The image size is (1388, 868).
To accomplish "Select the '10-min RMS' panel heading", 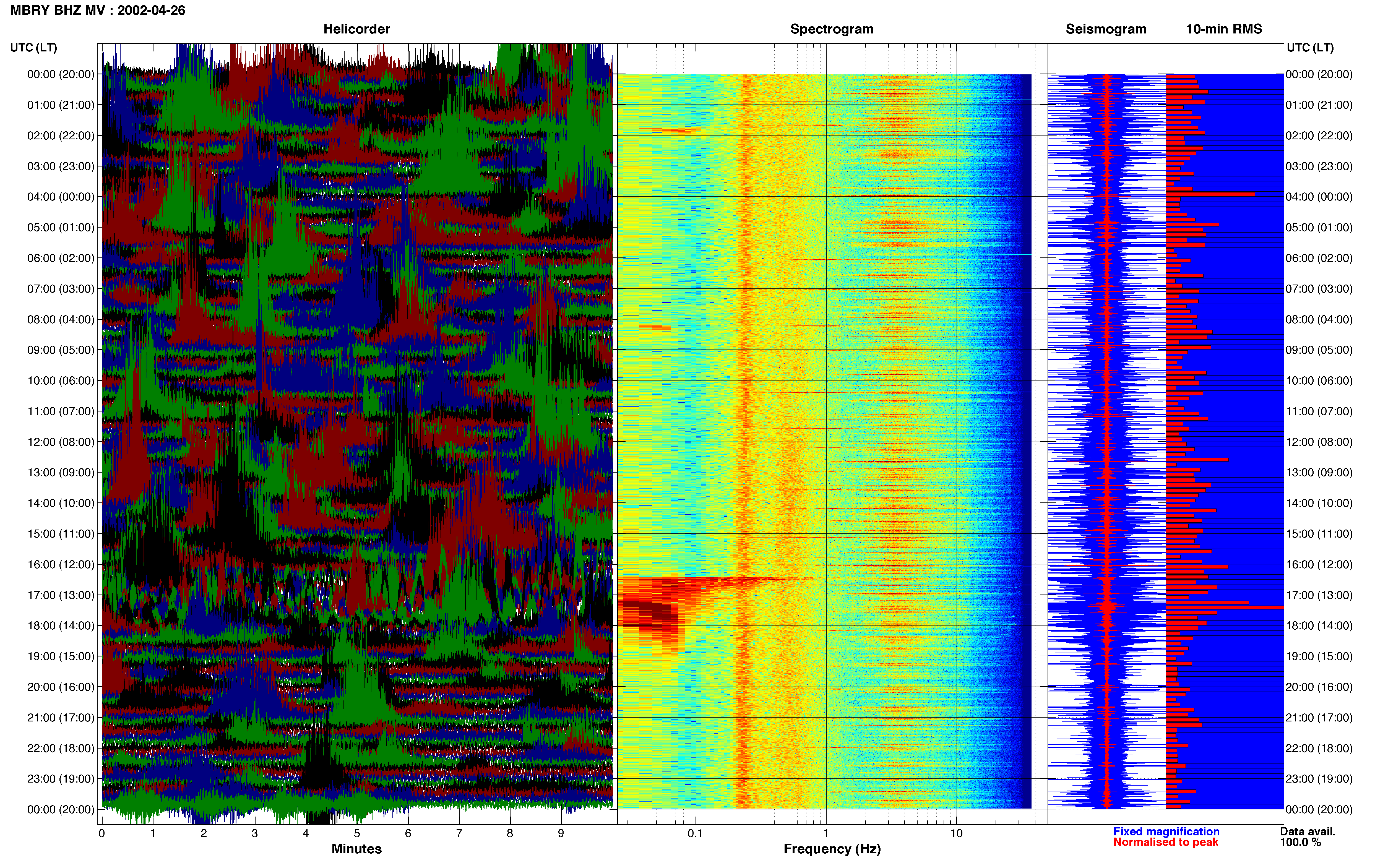I will 1224,29.
